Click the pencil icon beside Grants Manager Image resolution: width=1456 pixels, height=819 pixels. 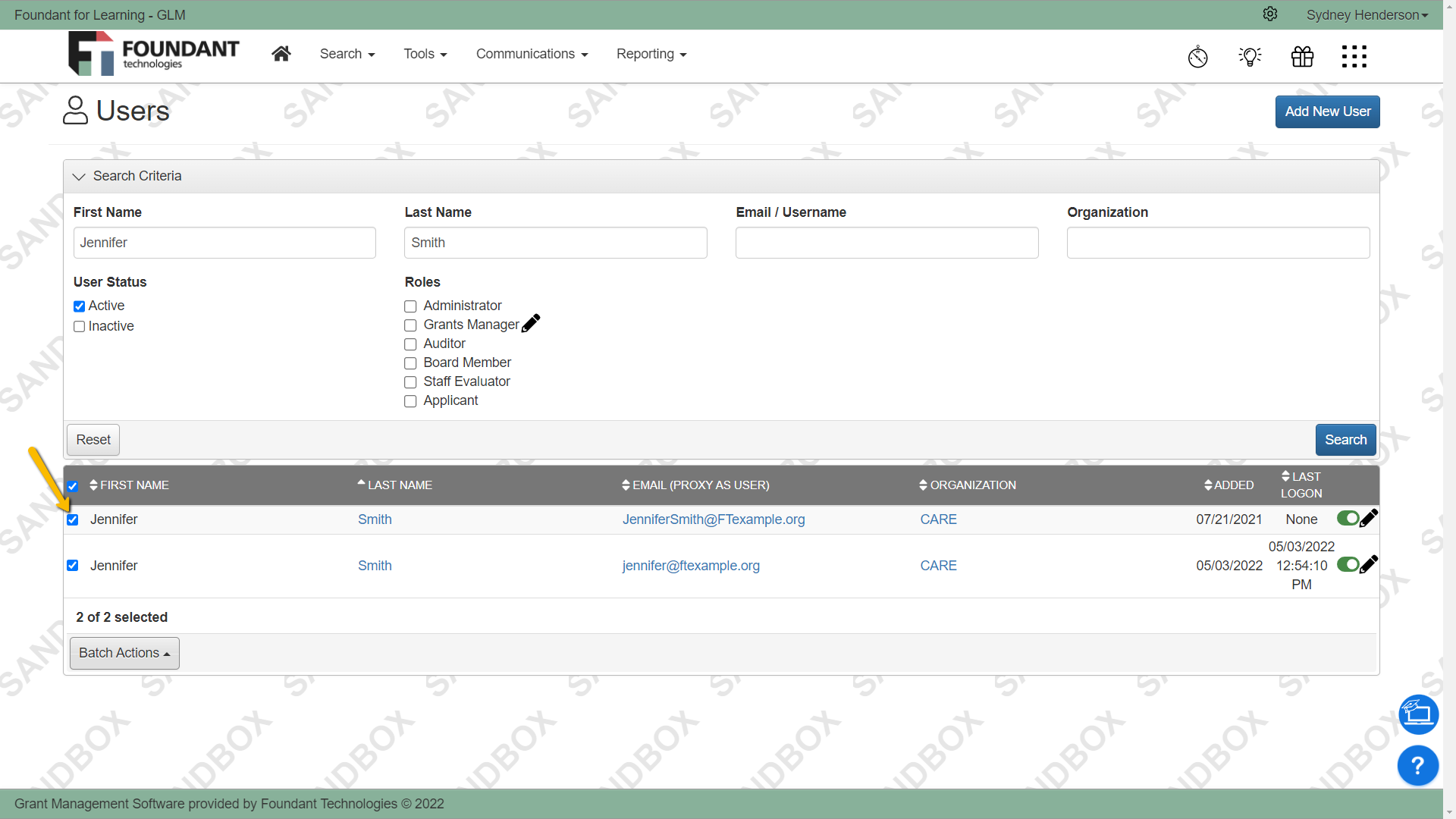(531, 324)
